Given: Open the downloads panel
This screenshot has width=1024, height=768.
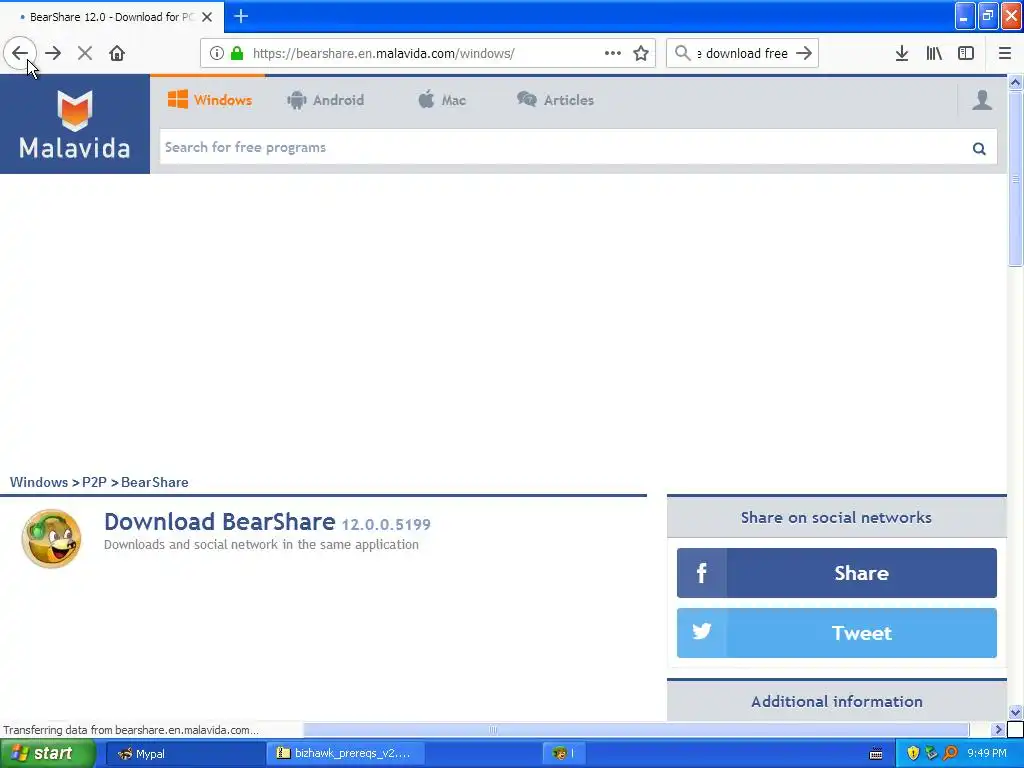Looking at the screenshot, I should pyautogui.click(x=902, y=53).
